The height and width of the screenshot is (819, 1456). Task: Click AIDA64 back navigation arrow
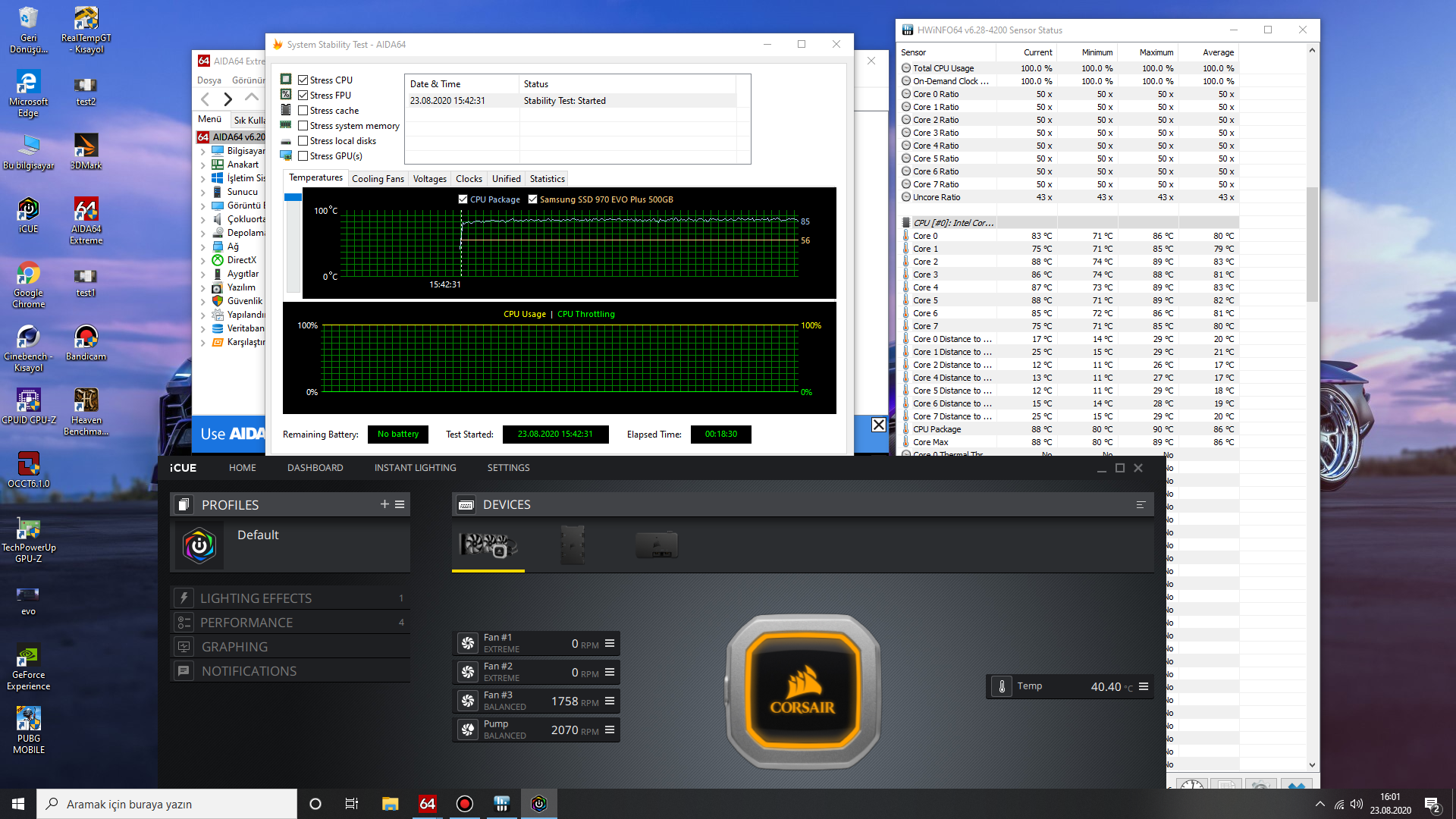(x=205, y=99)
